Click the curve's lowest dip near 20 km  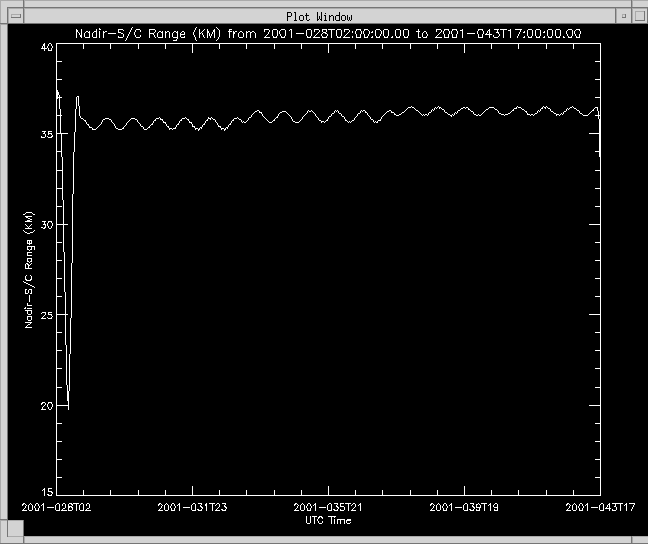[68, 404]
